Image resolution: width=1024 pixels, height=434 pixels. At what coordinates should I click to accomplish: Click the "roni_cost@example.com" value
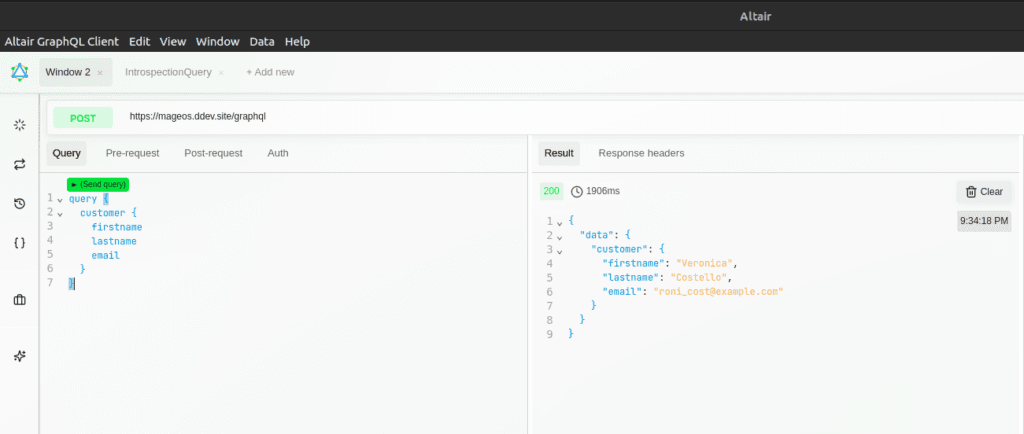(x=718, y=292)
